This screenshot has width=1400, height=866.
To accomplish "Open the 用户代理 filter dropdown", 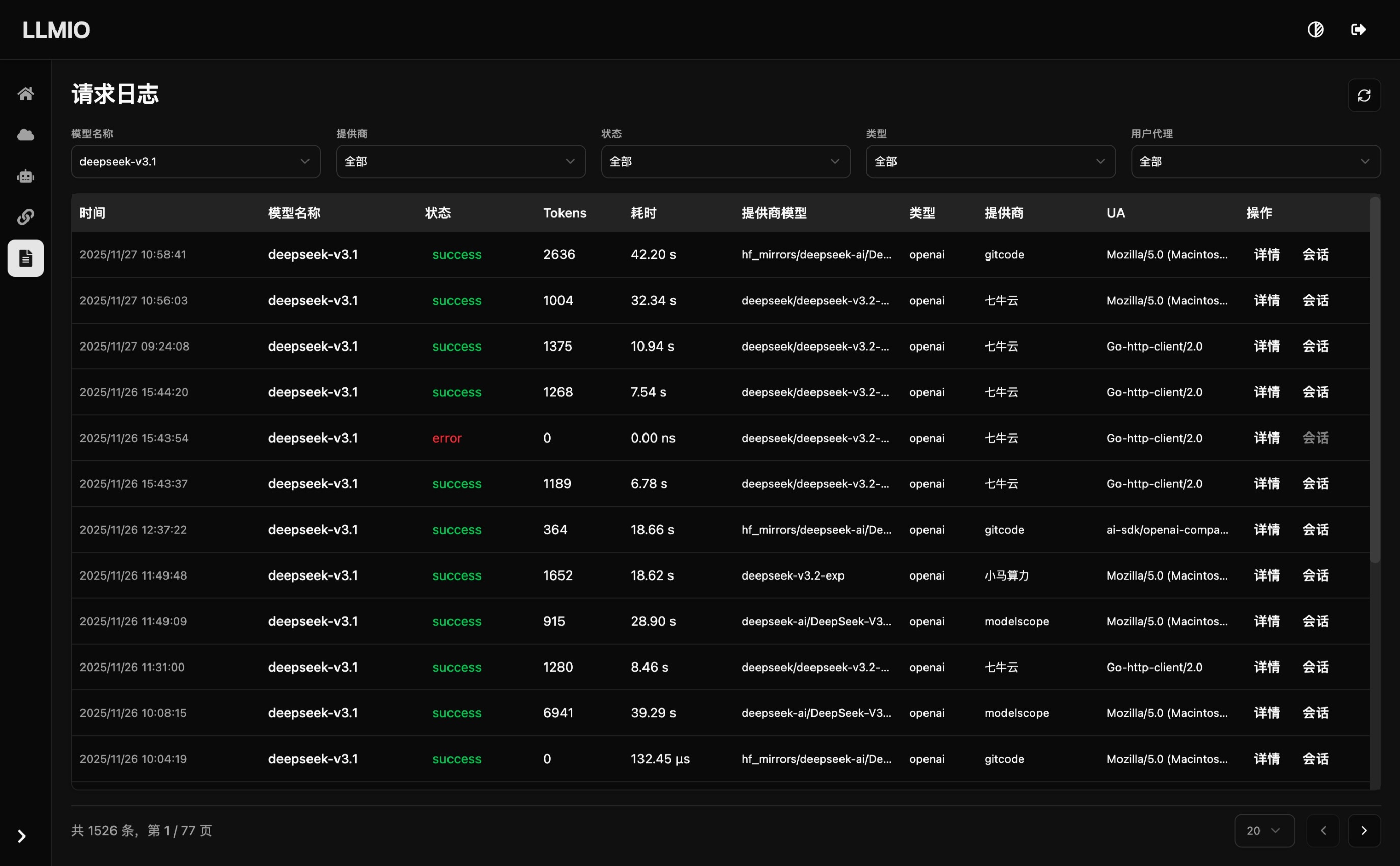I will point(1255,161).
